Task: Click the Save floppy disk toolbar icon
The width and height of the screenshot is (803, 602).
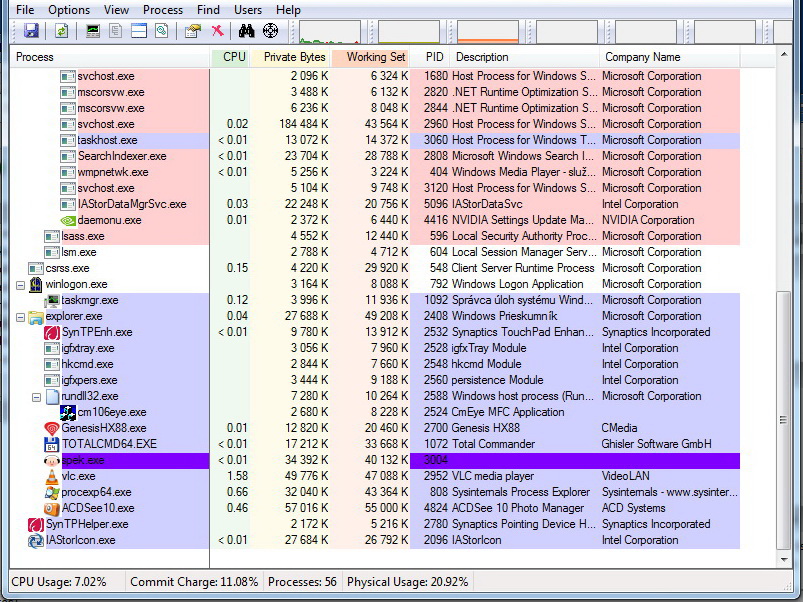Action: click(31, 31)
